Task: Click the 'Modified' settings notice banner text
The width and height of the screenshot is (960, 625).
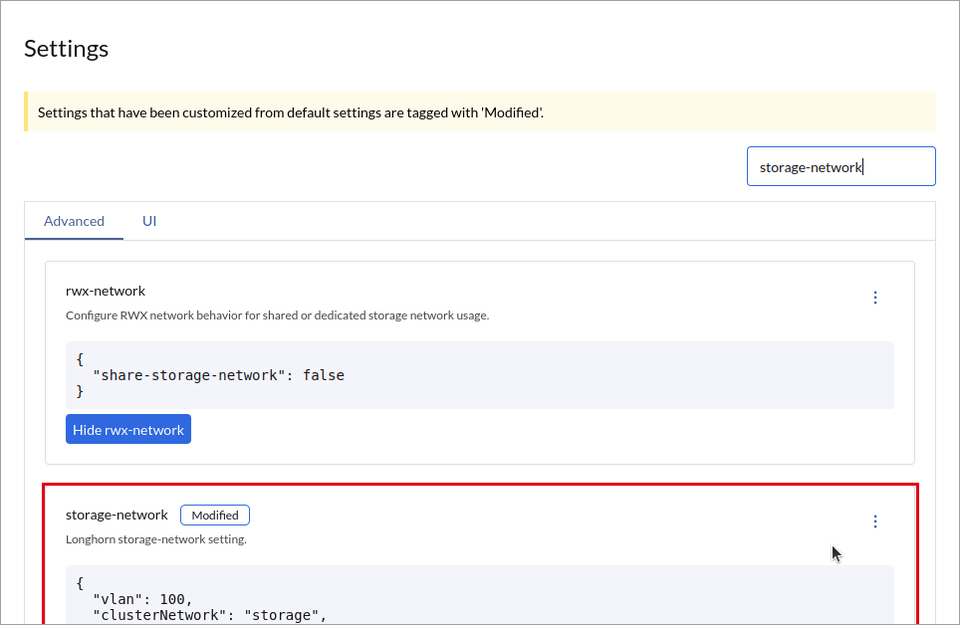Action: tap(291, 113)
